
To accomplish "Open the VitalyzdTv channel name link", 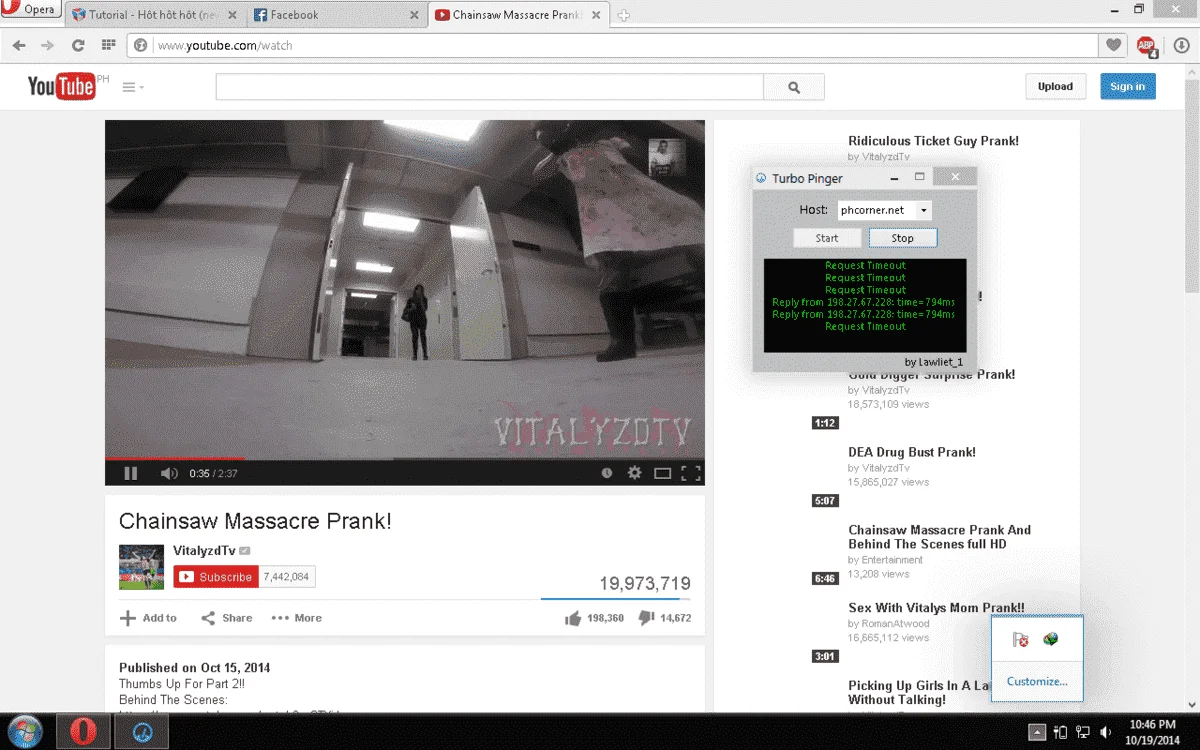I will pos(204,550).
